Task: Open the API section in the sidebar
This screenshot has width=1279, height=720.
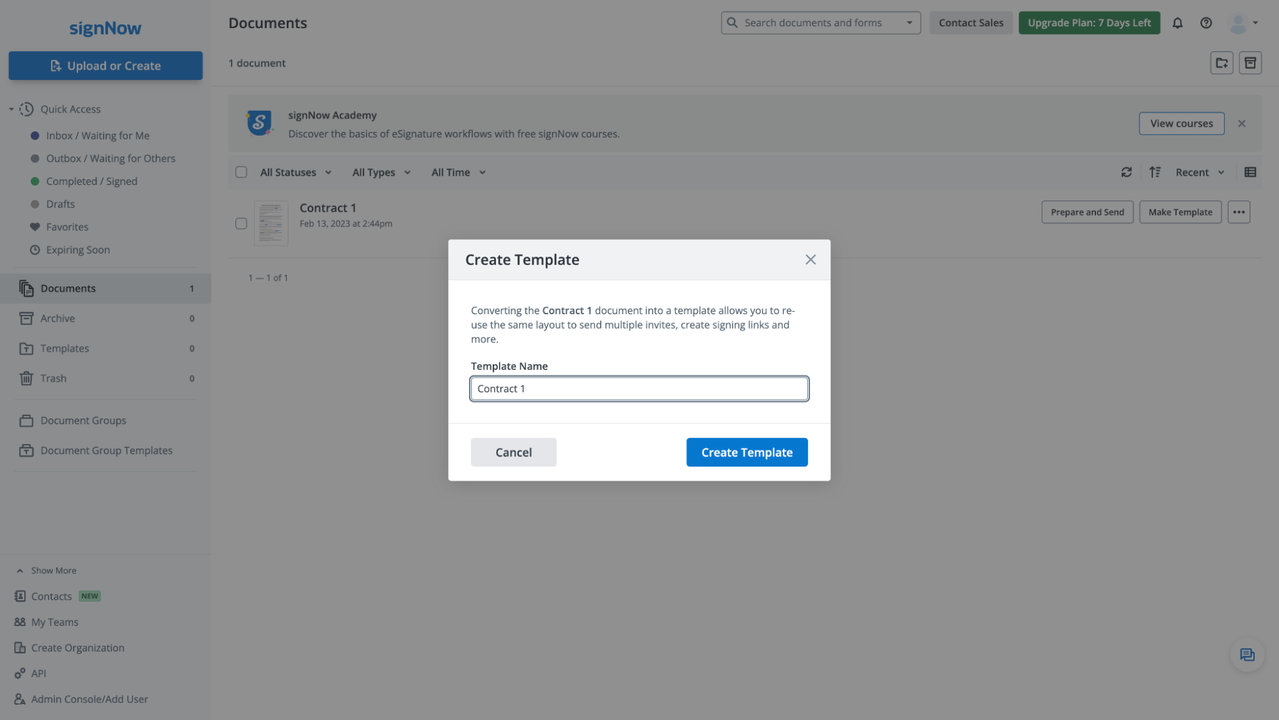Action: (x=36, y=672)
